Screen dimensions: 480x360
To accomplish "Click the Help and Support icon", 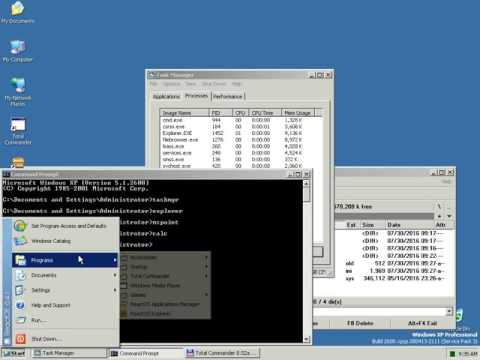I will click(20, 305).
